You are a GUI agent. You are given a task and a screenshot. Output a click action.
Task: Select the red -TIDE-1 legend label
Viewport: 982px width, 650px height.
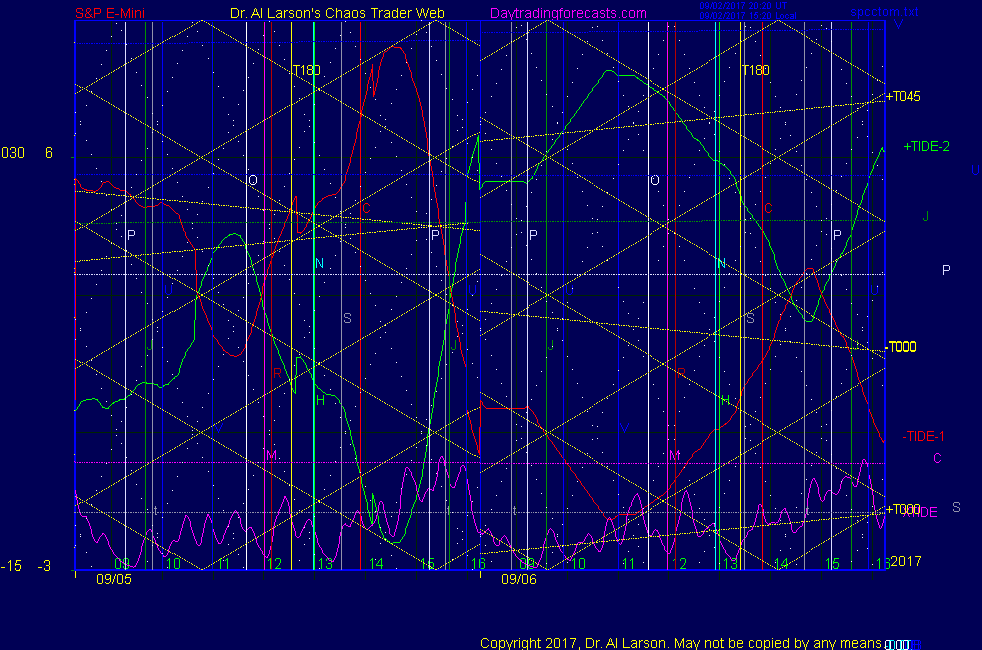point(923,436)
